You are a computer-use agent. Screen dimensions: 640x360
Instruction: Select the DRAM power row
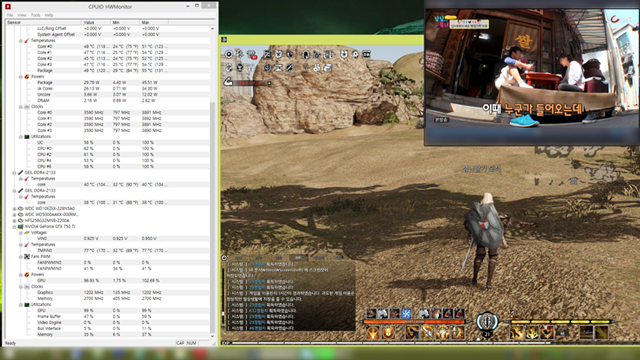(108, 100)
